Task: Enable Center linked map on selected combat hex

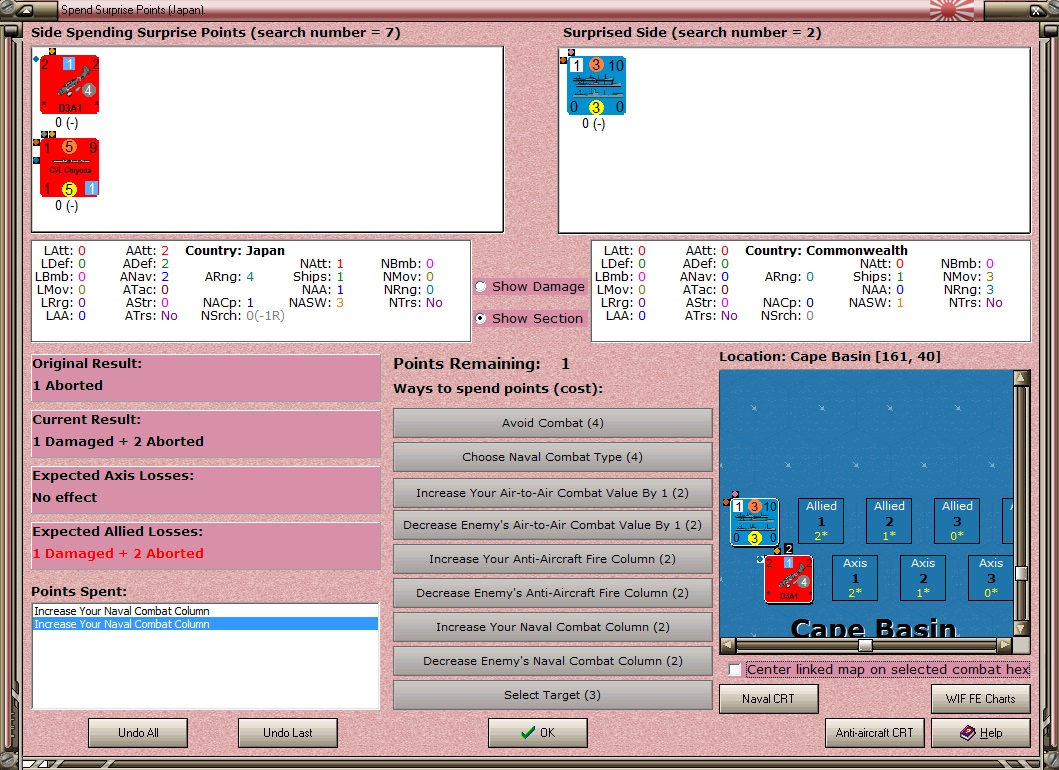Action: 735,669
